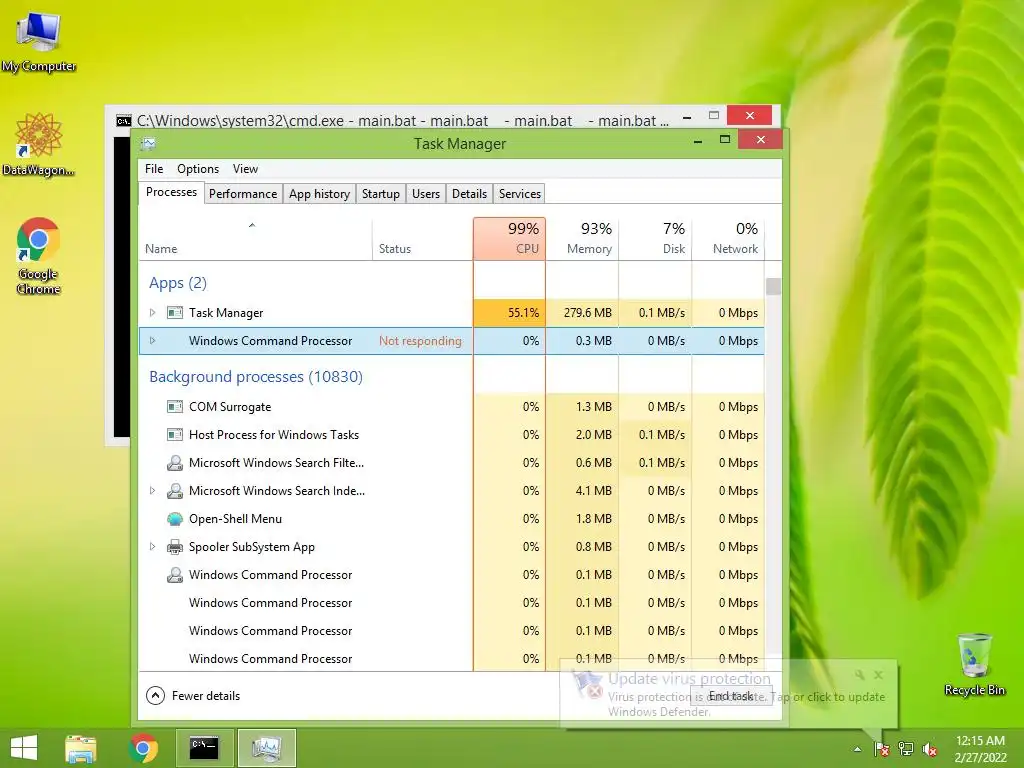Sort by 7% Disk column header
This screenshot has width=1024, height=768.
coord(656,239)
